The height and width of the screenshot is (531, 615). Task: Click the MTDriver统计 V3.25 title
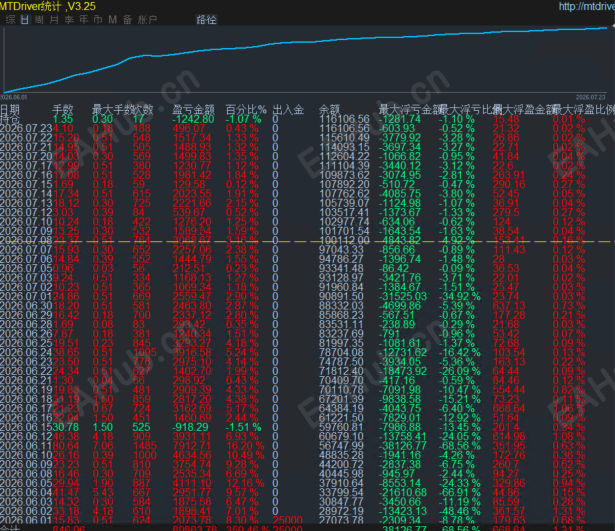pyautogui.click(x=47, y=6)
